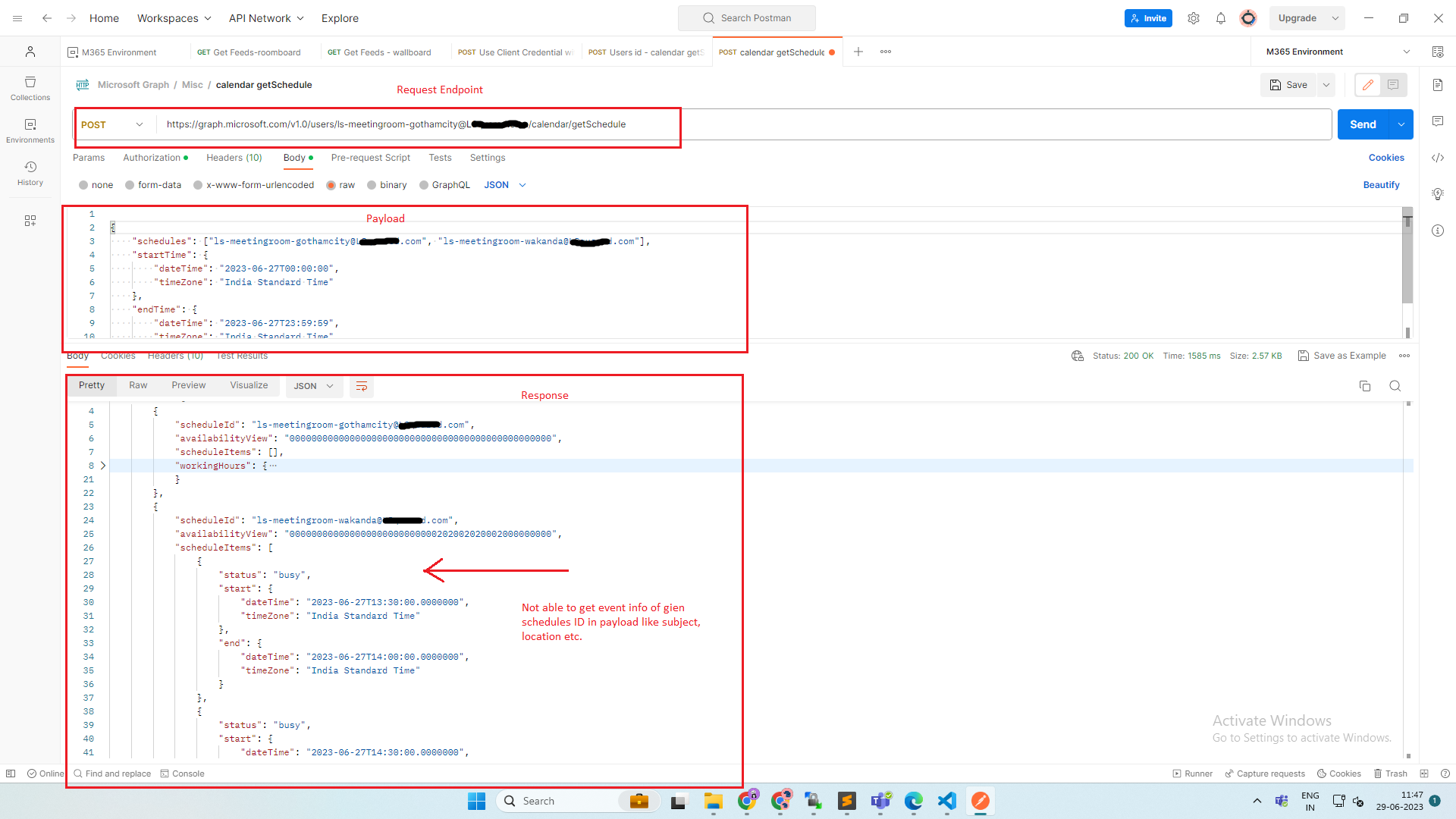This screenshot has width=1456, height=819.
Task: Copy the response body
Action: [x=1365, y=386]
